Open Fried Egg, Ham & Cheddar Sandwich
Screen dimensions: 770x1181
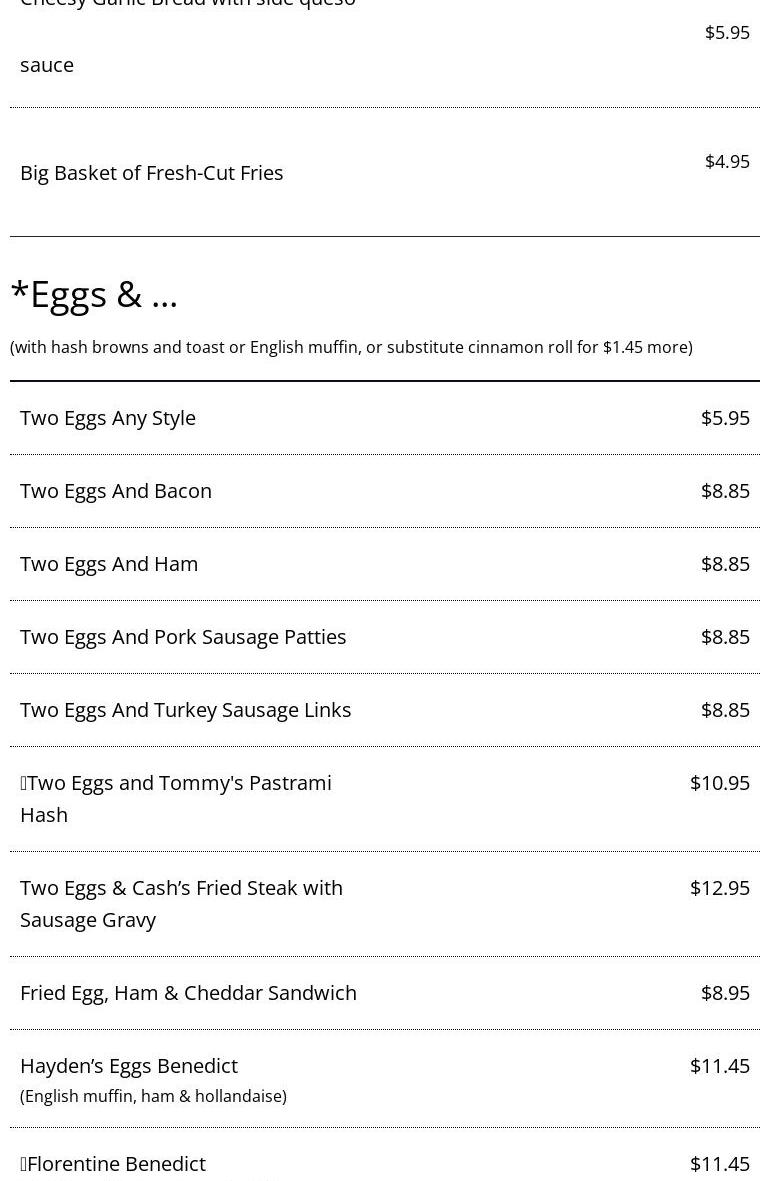click(x=188, y=993)
